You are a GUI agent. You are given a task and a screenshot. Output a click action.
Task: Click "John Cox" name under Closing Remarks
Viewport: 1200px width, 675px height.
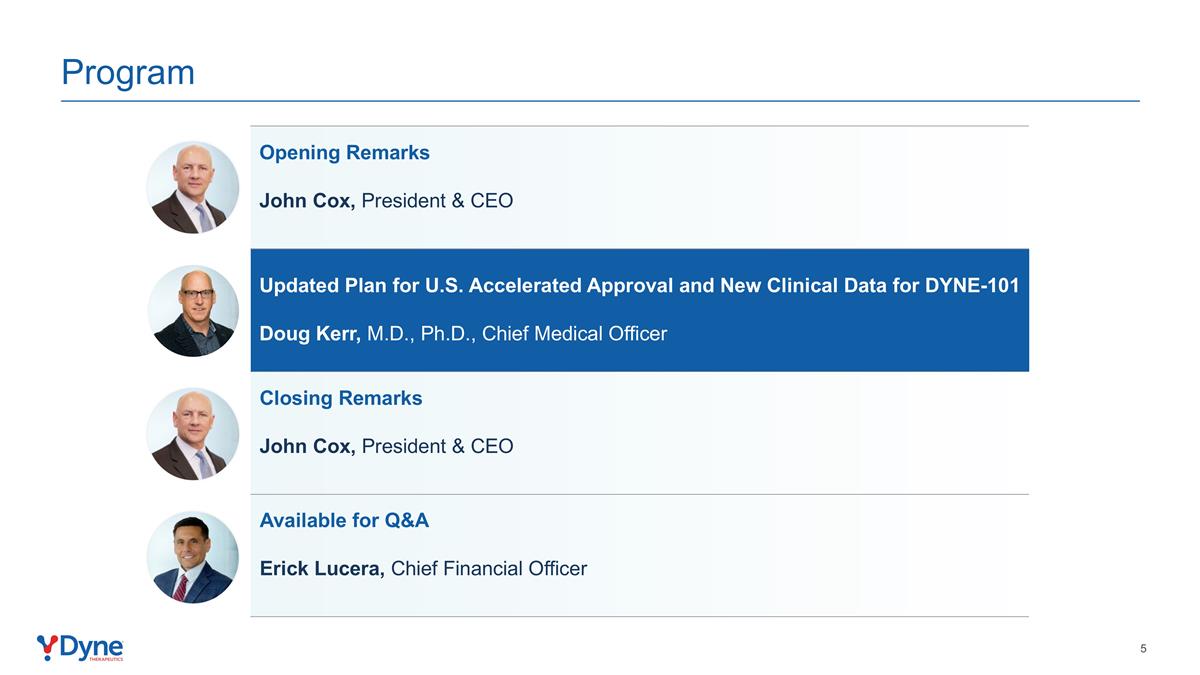[x=307, y=446]
